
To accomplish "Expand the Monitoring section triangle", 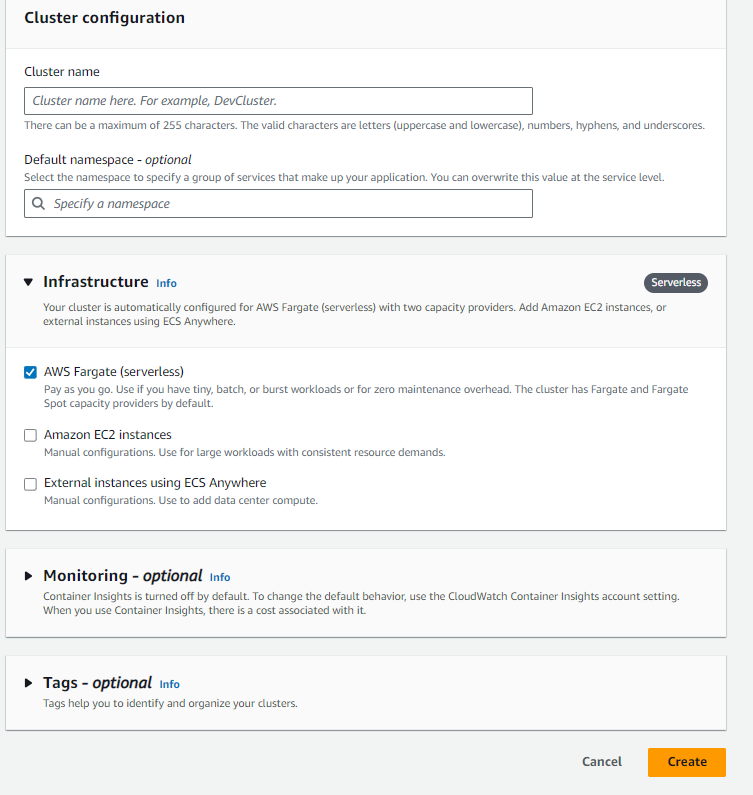I will click(29, 576).
